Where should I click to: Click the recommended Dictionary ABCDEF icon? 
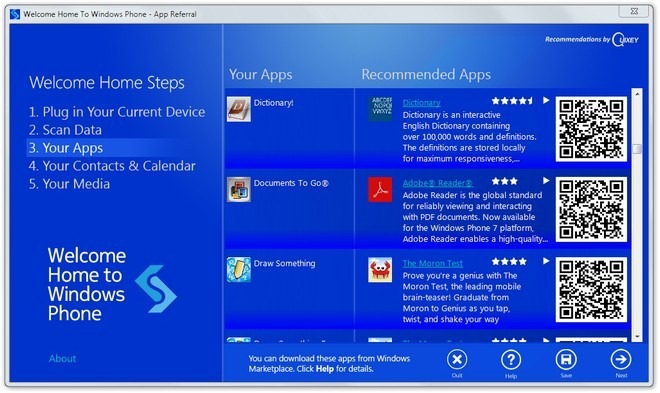380,109
